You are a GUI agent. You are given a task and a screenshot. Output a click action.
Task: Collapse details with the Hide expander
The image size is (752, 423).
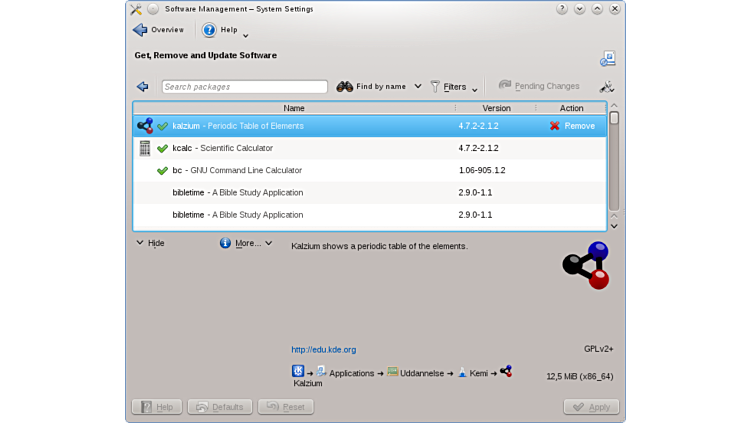150,243
